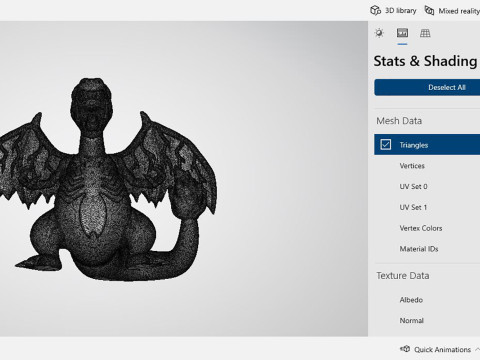Switch to the Stats & Shading tab
Screen dimensions: 480x360
[402, 33]
